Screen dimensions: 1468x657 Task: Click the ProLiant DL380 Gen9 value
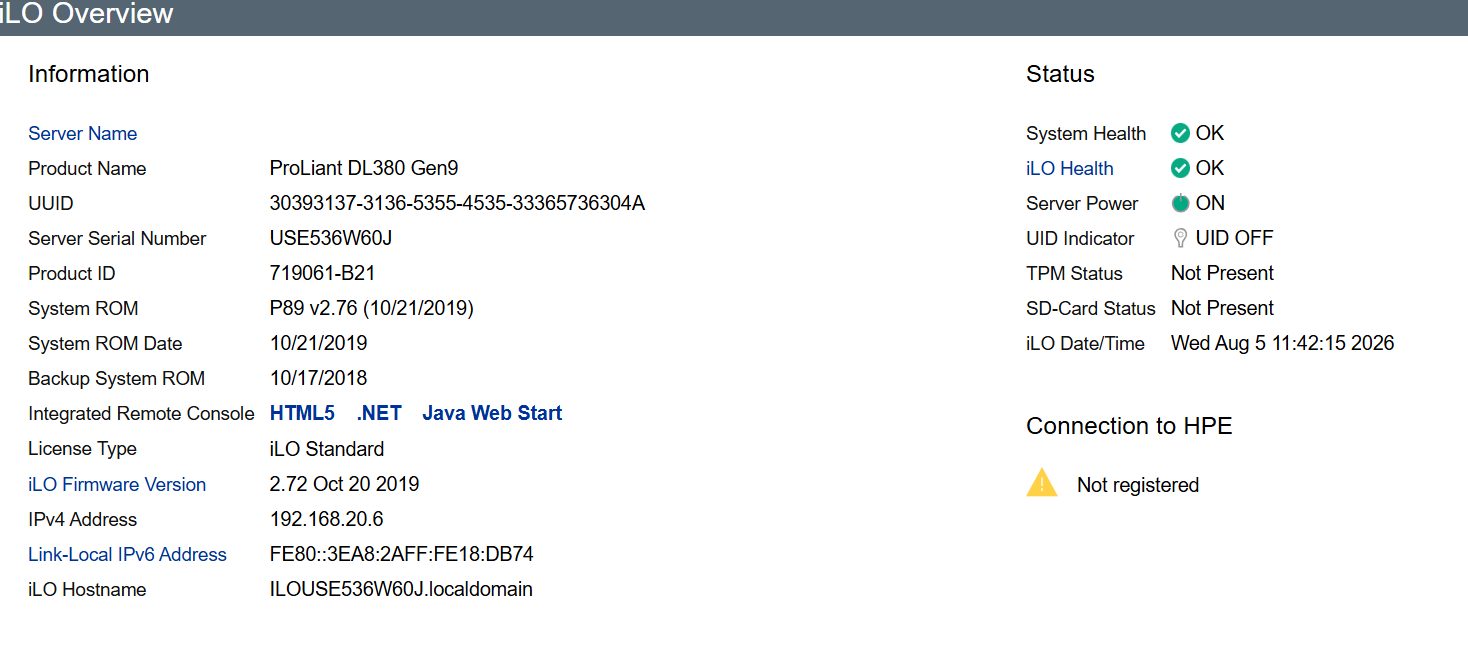pyautogui.click(x=364, y=168)
